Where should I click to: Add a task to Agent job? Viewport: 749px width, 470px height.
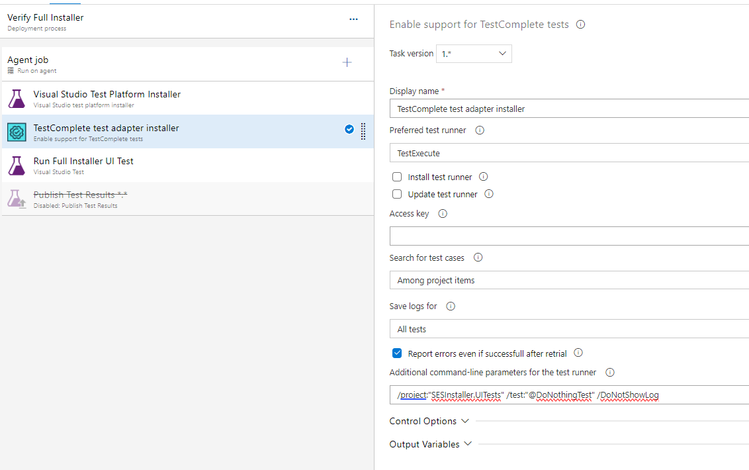(x=347, y=62)
